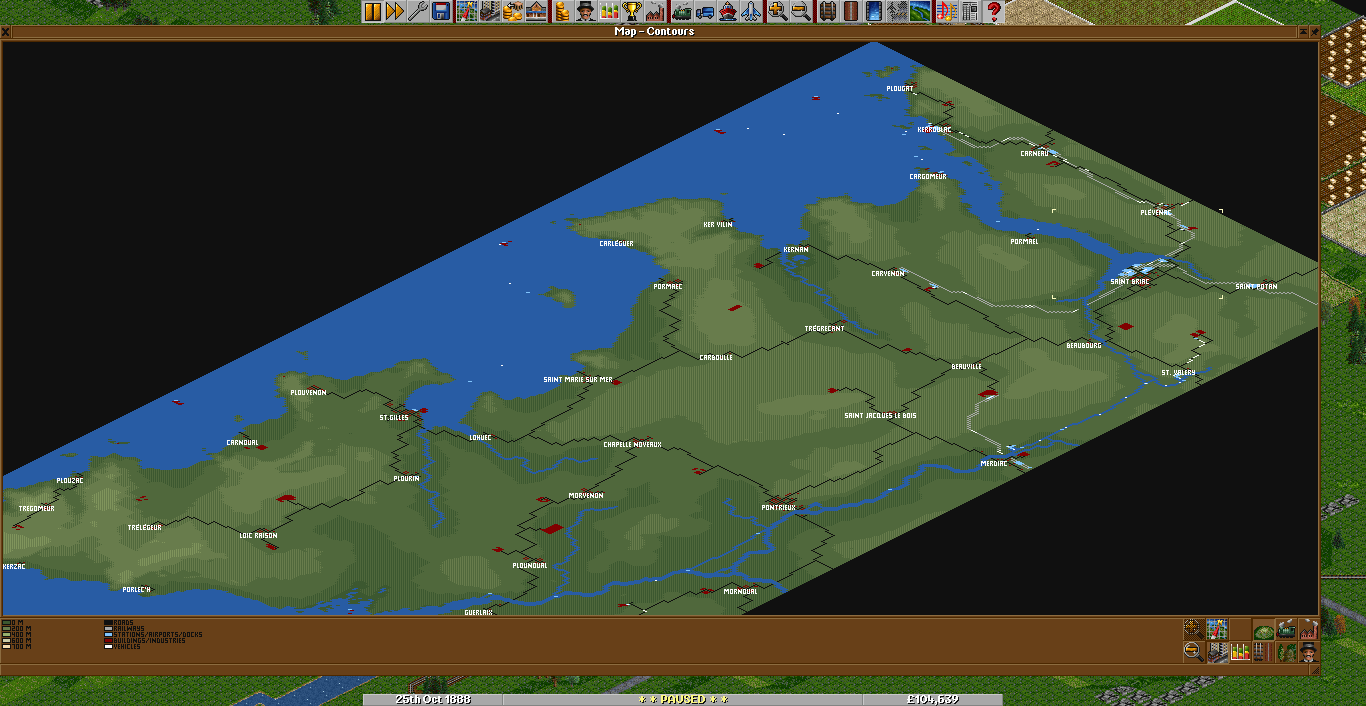Open the company station list

(x=535, y=11)
